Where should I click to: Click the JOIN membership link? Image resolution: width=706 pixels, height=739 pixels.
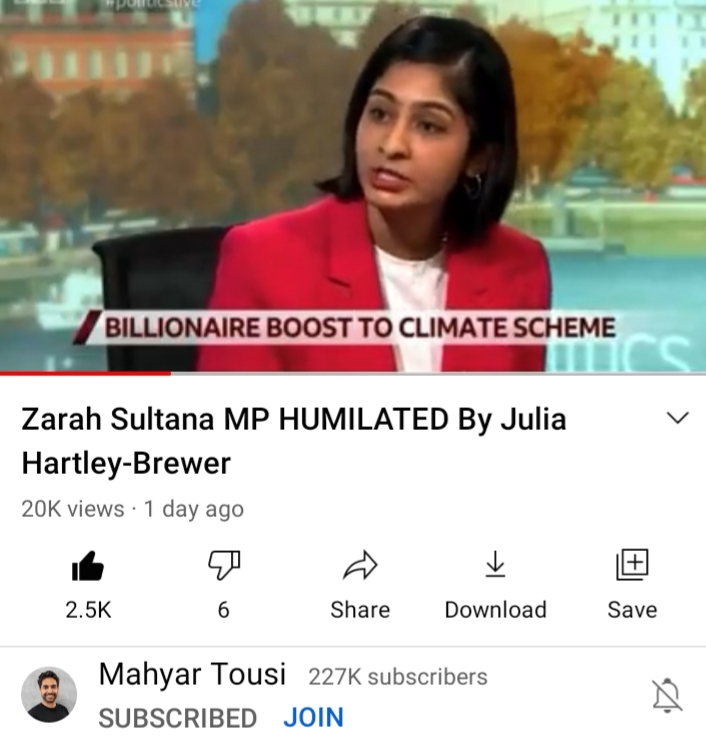coord(313,717)
